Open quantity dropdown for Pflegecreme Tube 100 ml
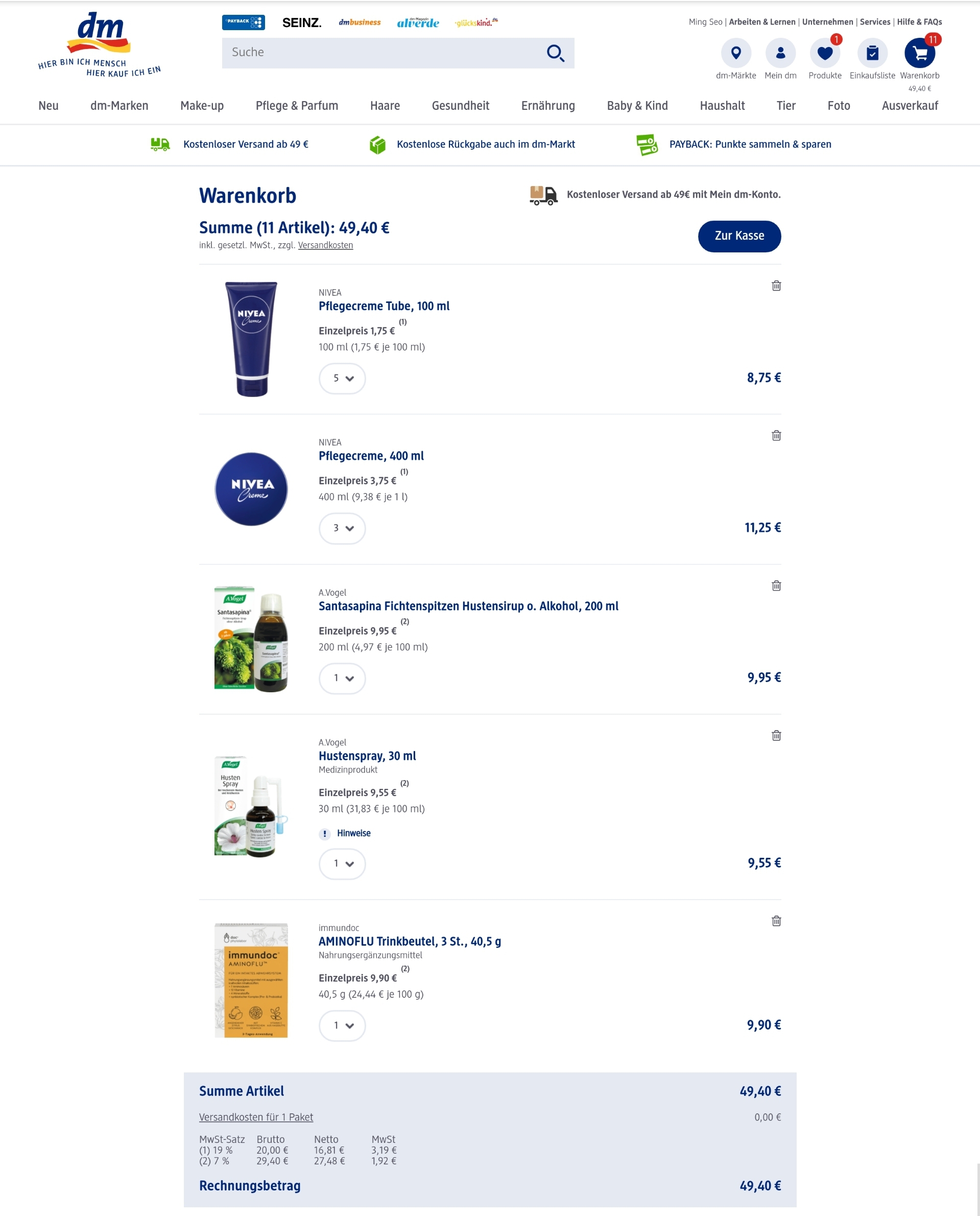 (342, 379)
